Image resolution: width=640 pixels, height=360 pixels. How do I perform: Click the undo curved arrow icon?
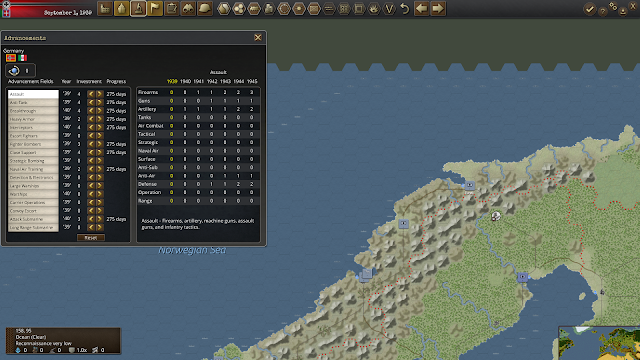404,9
